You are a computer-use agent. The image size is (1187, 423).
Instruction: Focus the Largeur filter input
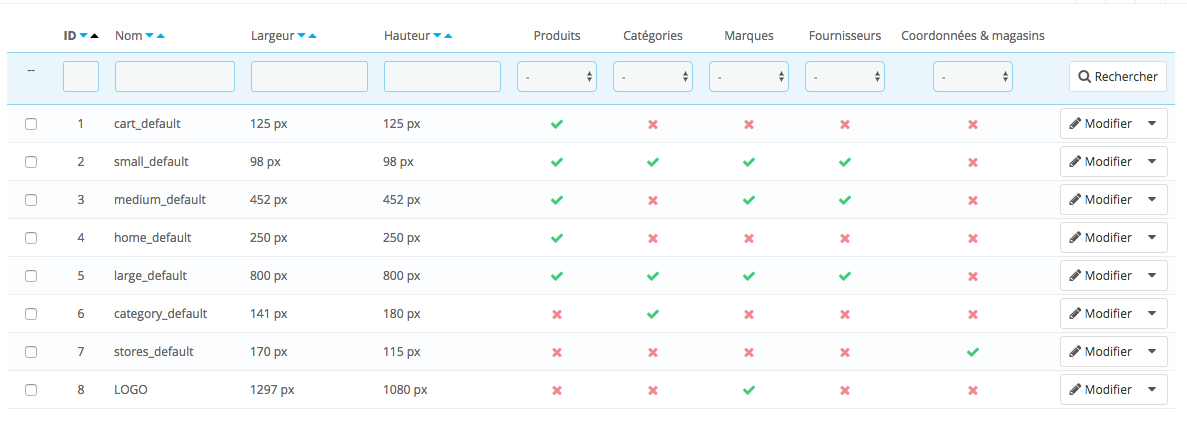(x=309, y=77)
